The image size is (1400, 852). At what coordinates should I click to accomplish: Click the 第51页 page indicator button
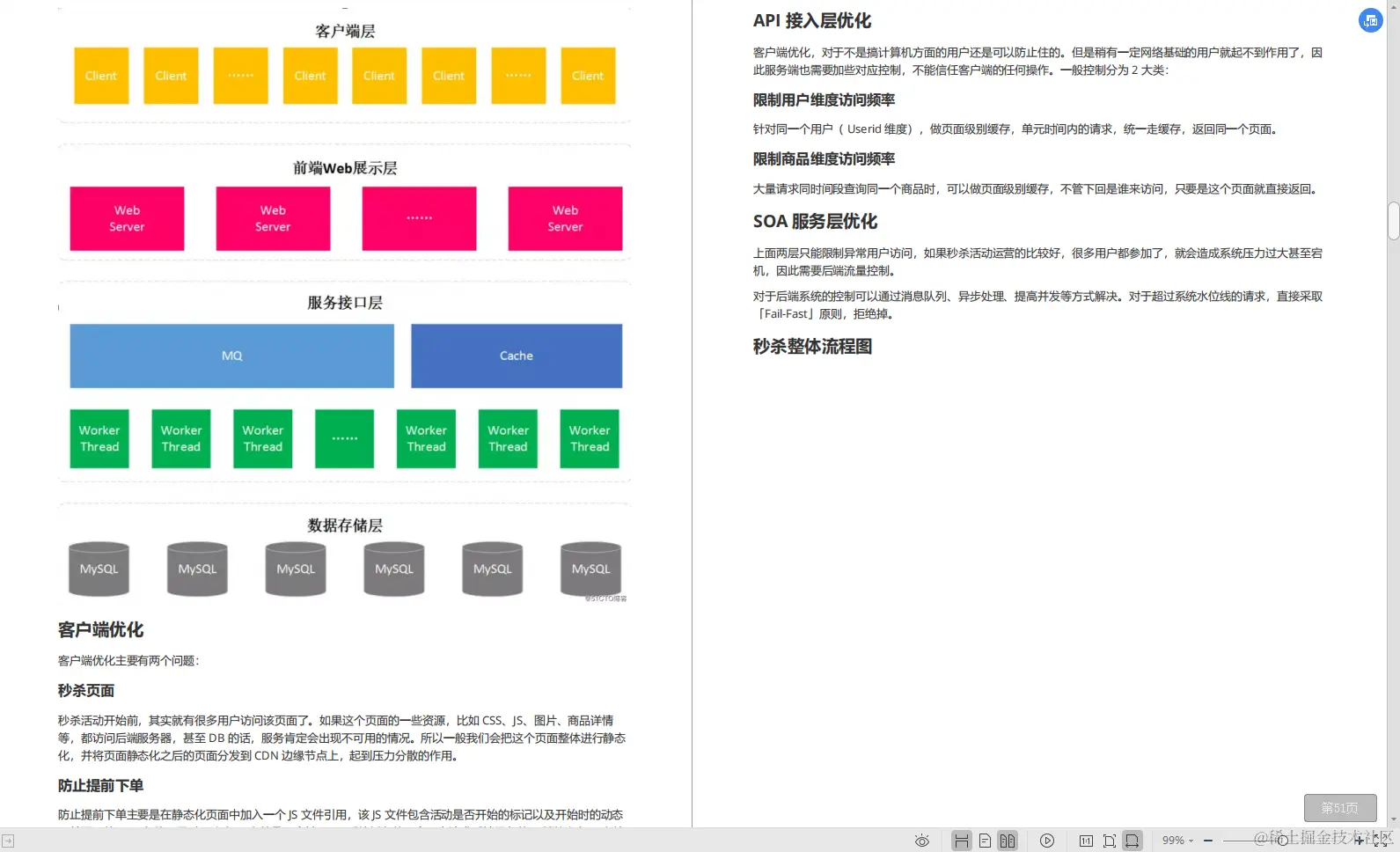(x=1340, y=808)
